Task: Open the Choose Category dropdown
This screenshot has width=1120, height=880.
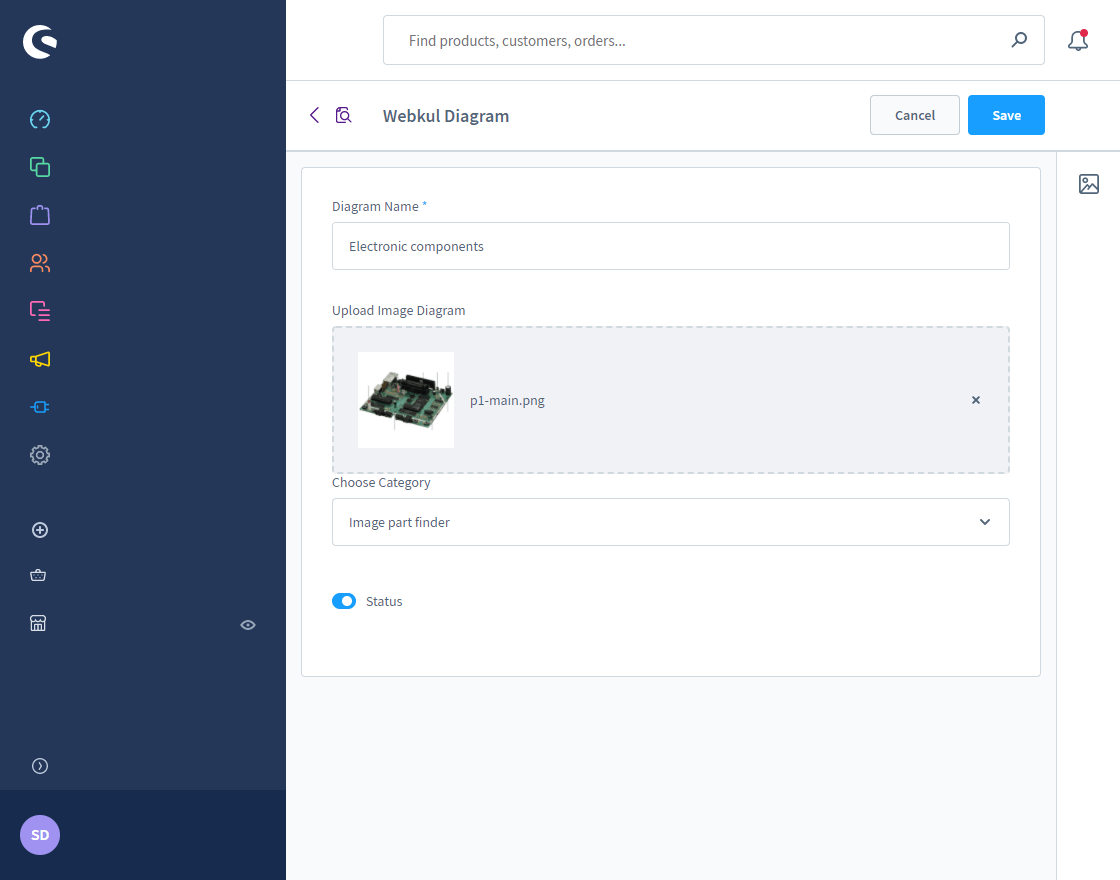Action: pos(671,522)
